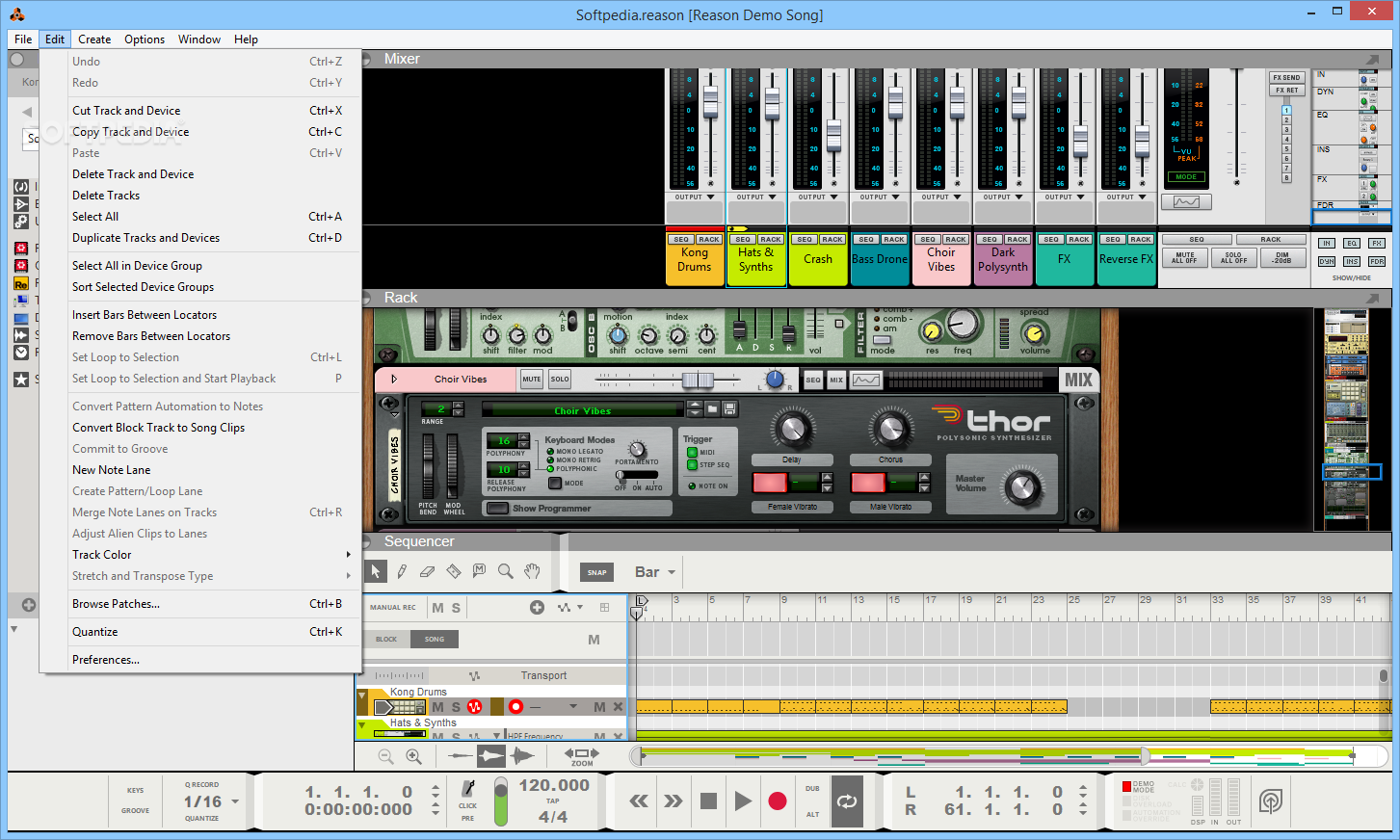This screenshot has width=1400, height=840.
Task: Click the Kong Drums record enable button
Action: tap(515, 707)
